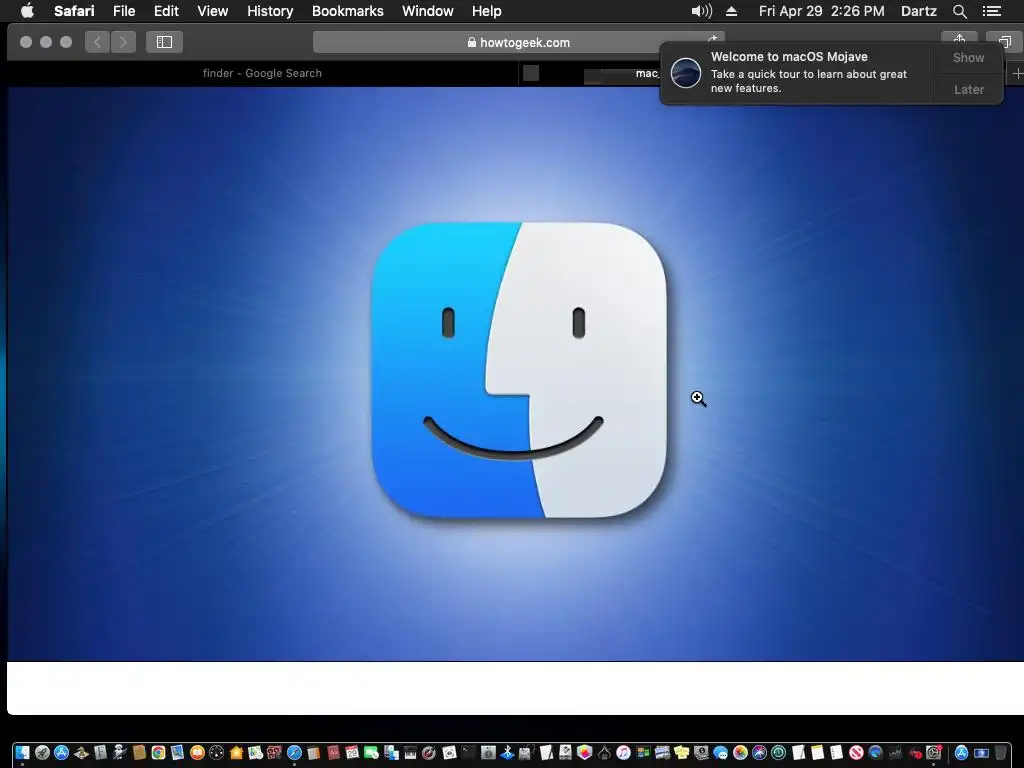Launch Siri from the Dock

coord(759,752)
